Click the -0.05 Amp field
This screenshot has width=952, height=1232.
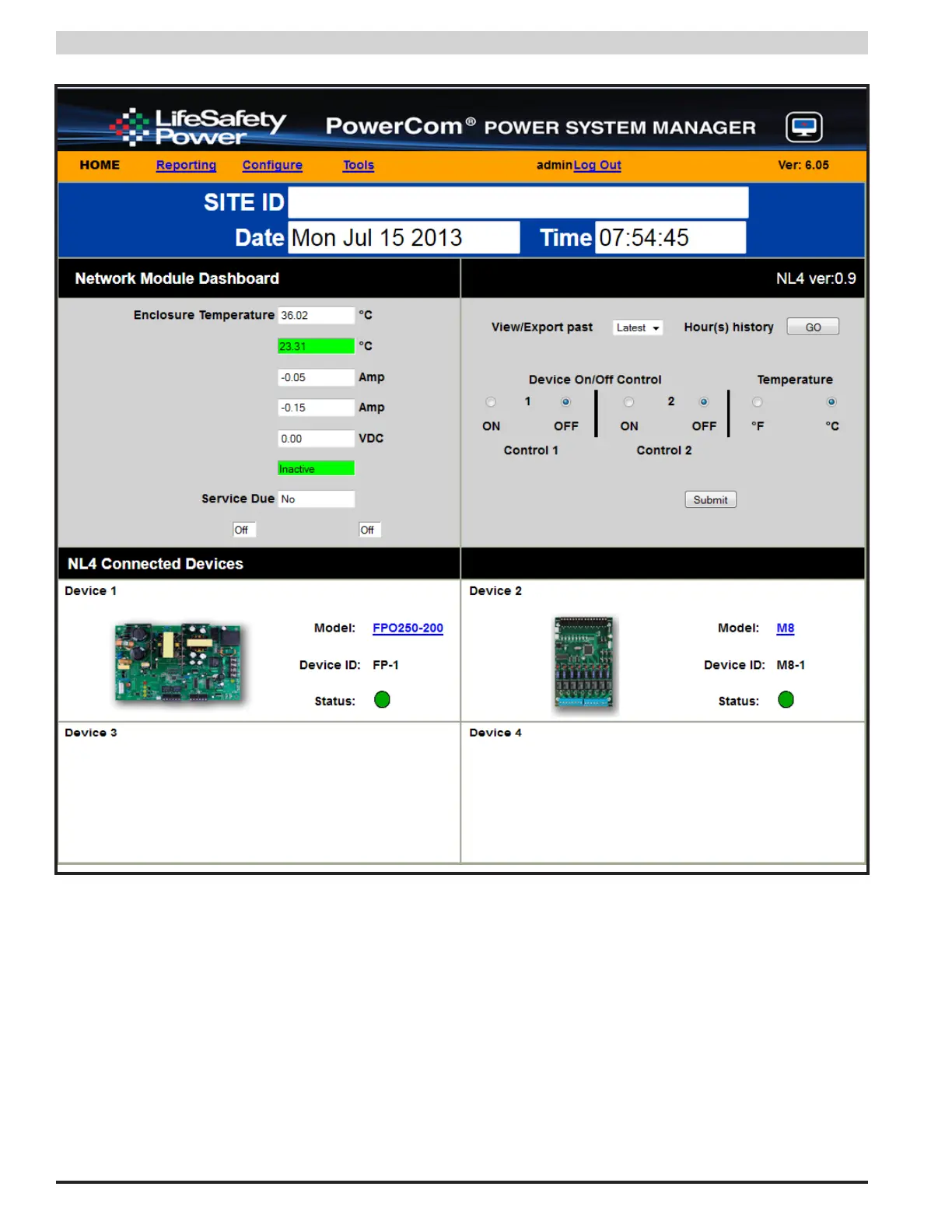click(x=316, y=377)
